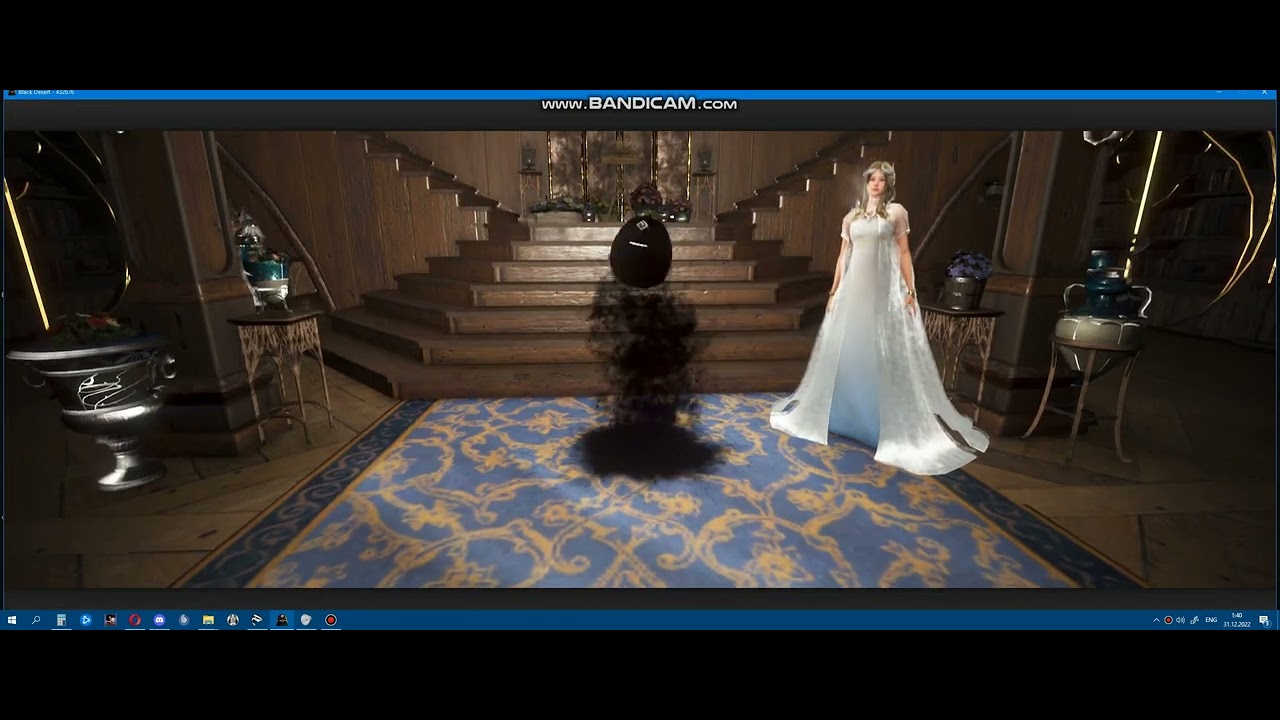Open the grey shield-like taskbar icon
The image size is (1280, 720).
tap(306, 620)
